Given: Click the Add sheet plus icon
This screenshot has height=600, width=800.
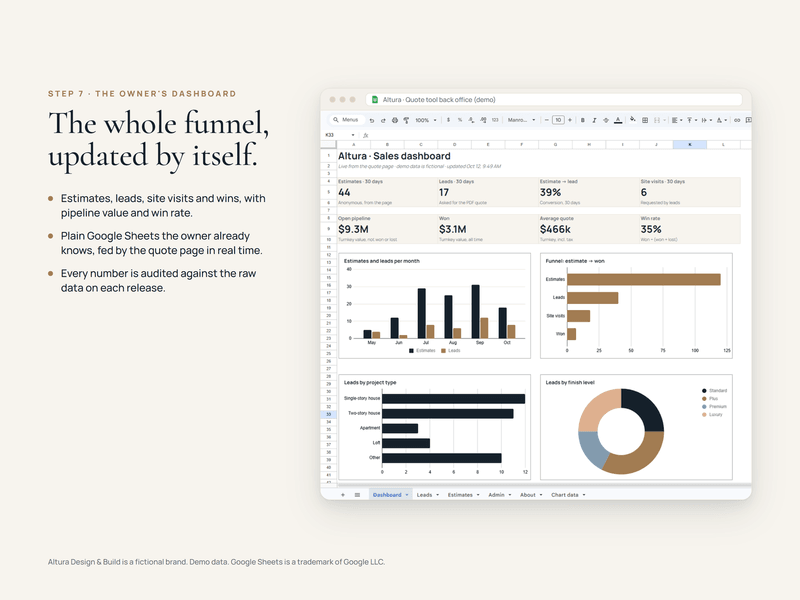Looking at the screenshot, I should 343,494.
